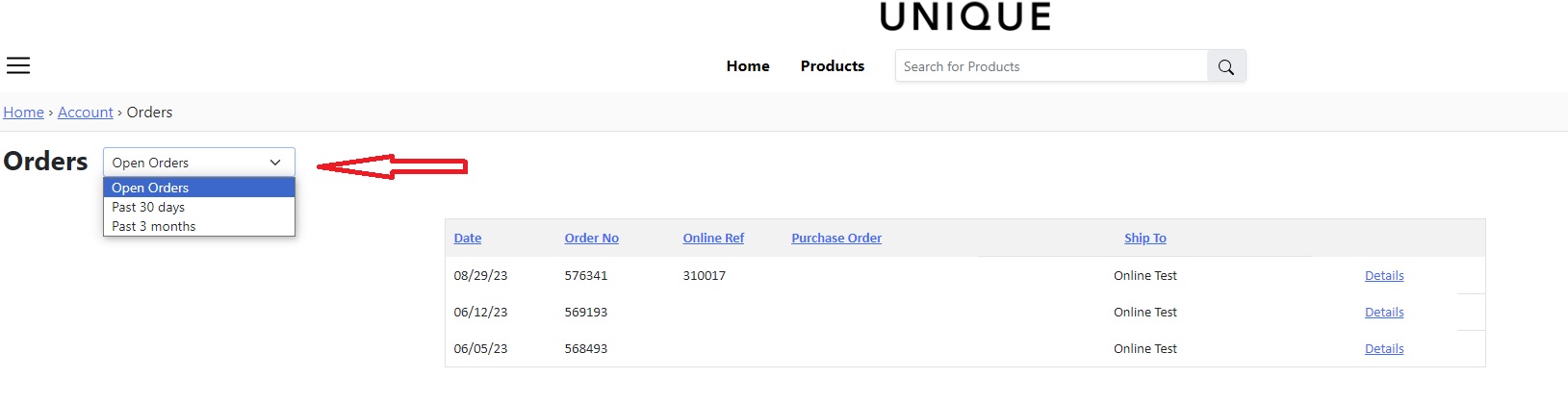Click Home breadcrumb link
Screen dimensions: 1568x403
[23, 113]
